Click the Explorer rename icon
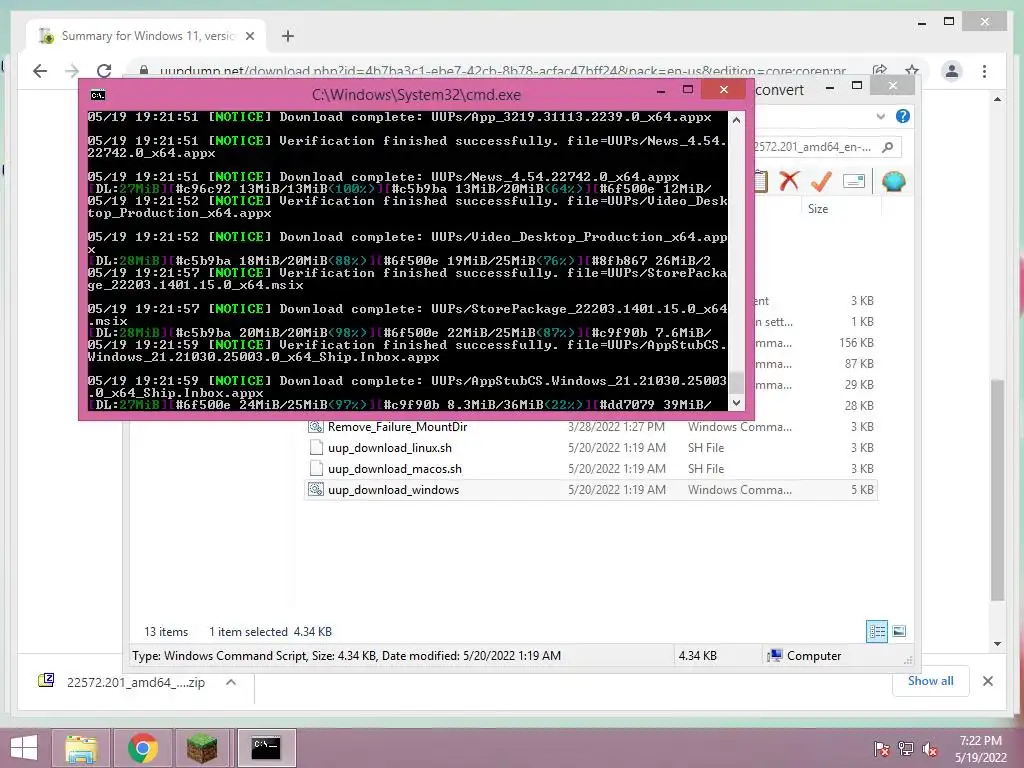 854,181
